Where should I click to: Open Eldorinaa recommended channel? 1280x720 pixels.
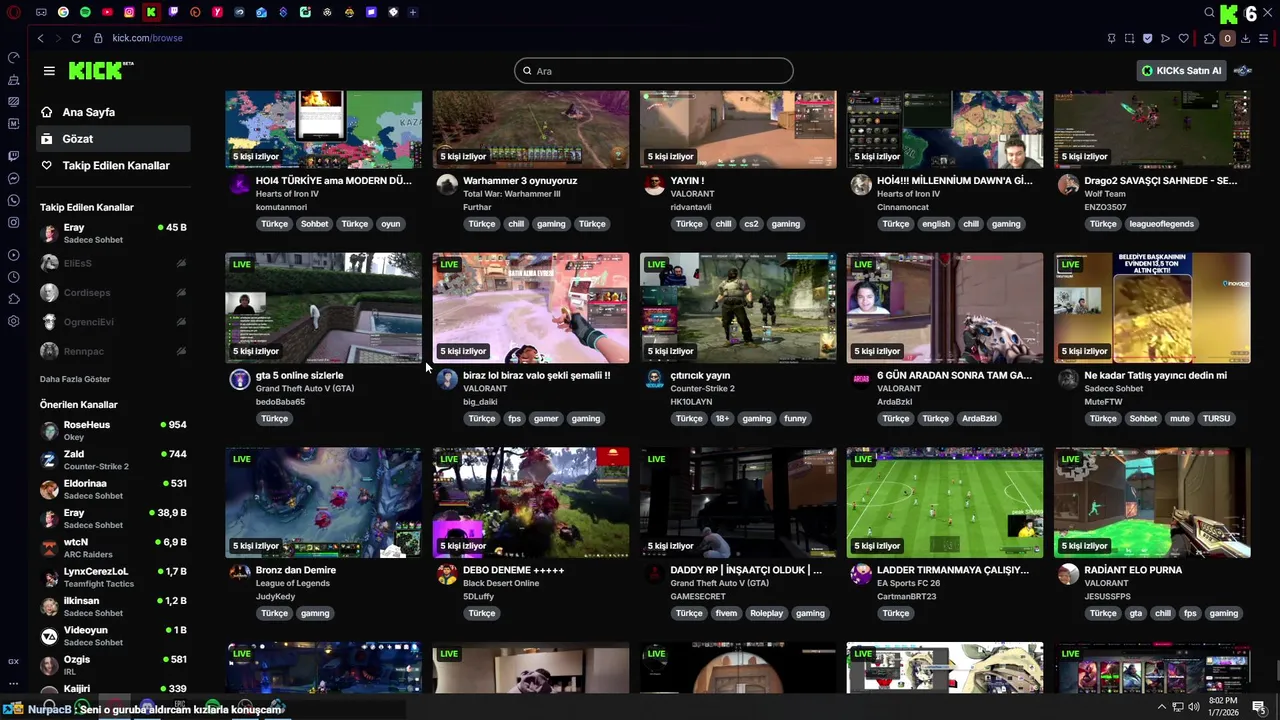coord(112,489)
